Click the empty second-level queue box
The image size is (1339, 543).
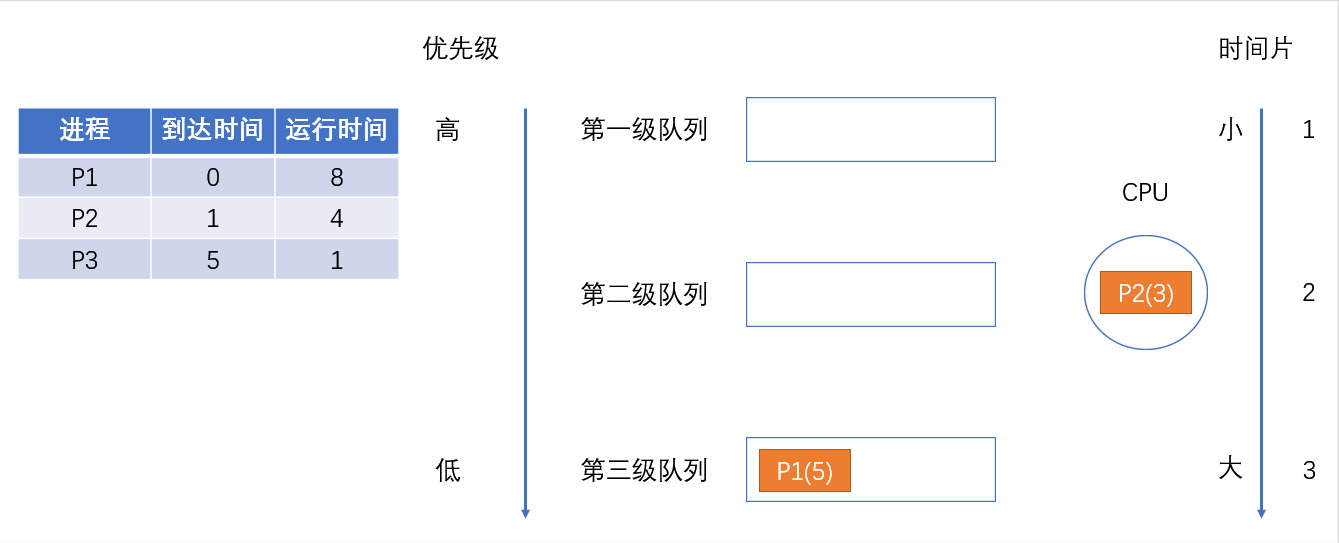pyautogui.click(x=870, y=294)
